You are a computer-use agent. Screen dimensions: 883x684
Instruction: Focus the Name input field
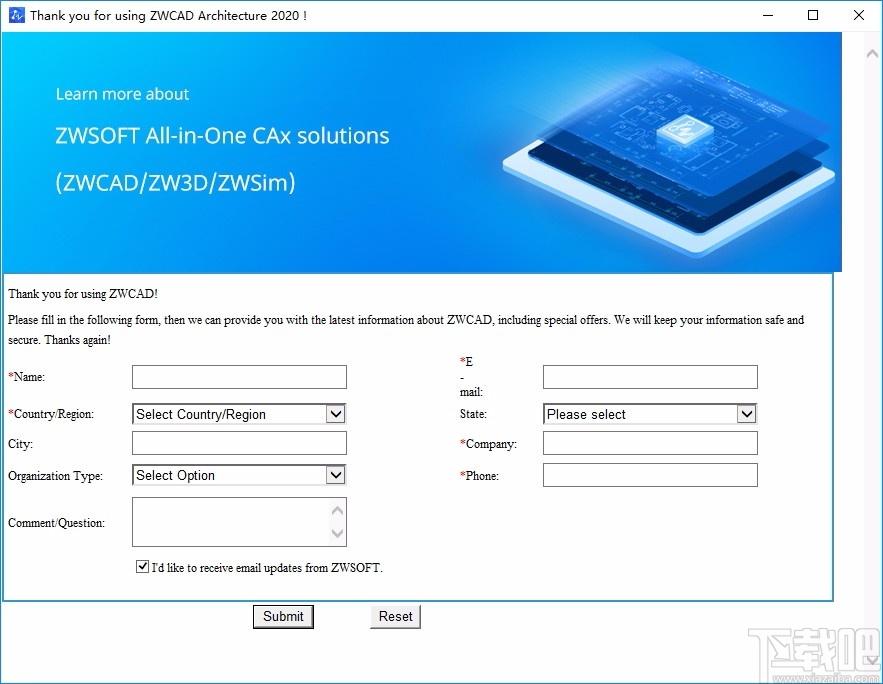(239, 377)
